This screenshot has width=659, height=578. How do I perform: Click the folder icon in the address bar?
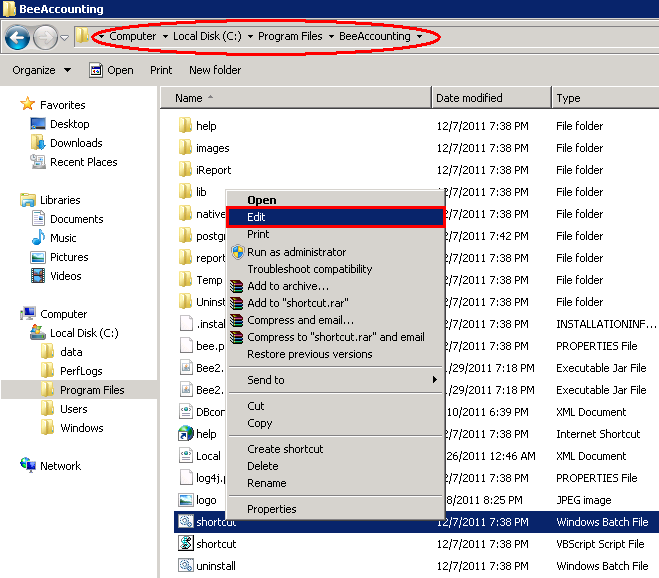coord(82,36)
